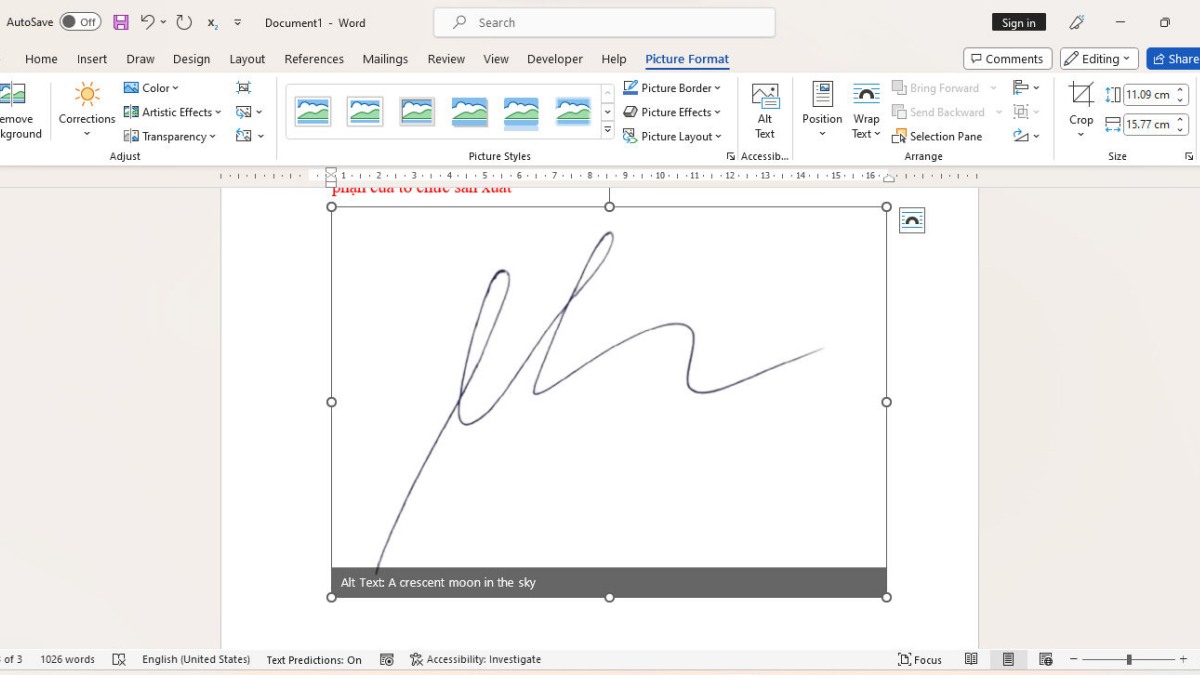Switch to the Design tab
The image size is (1200, 675).
point(191,59)
